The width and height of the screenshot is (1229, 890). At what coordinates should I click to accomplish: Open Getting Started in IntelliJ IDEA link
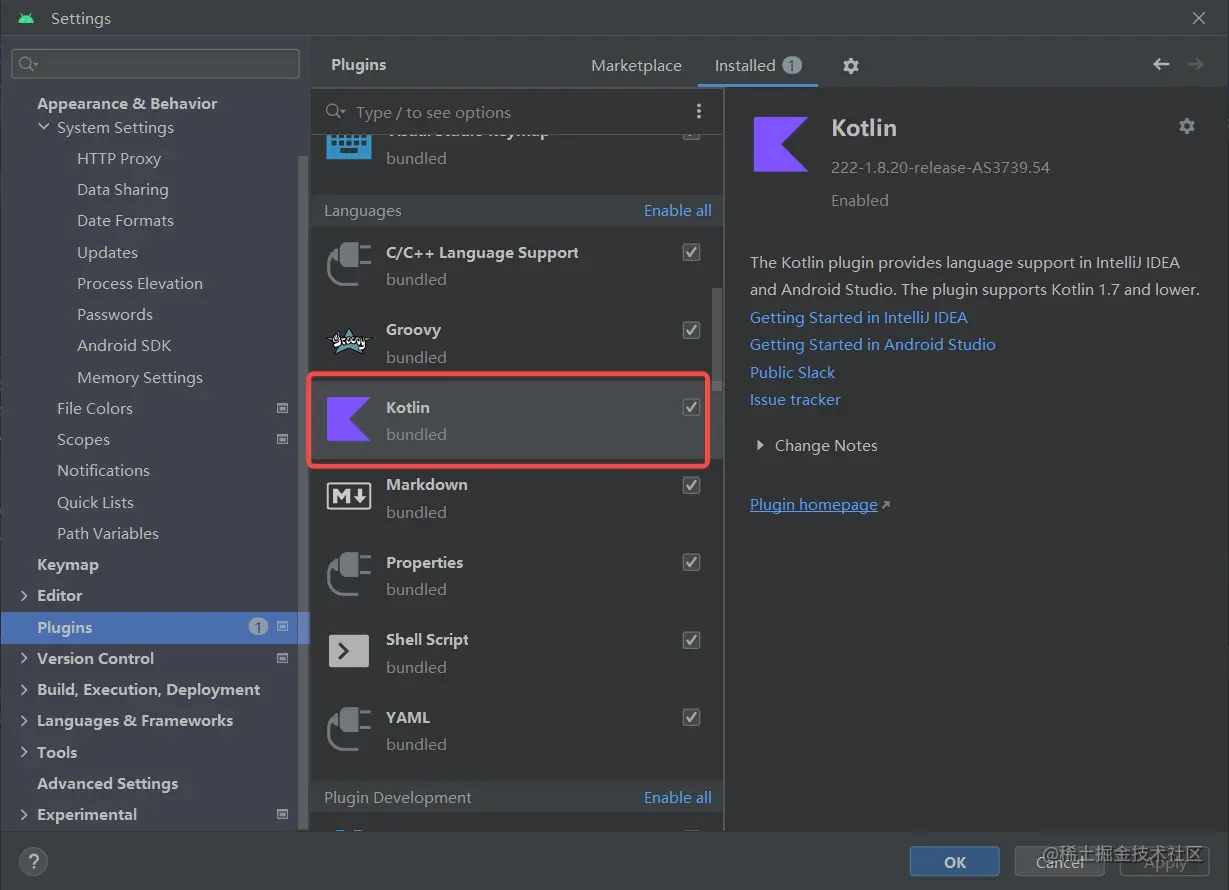pyautogui.click(x=859, y=317)
